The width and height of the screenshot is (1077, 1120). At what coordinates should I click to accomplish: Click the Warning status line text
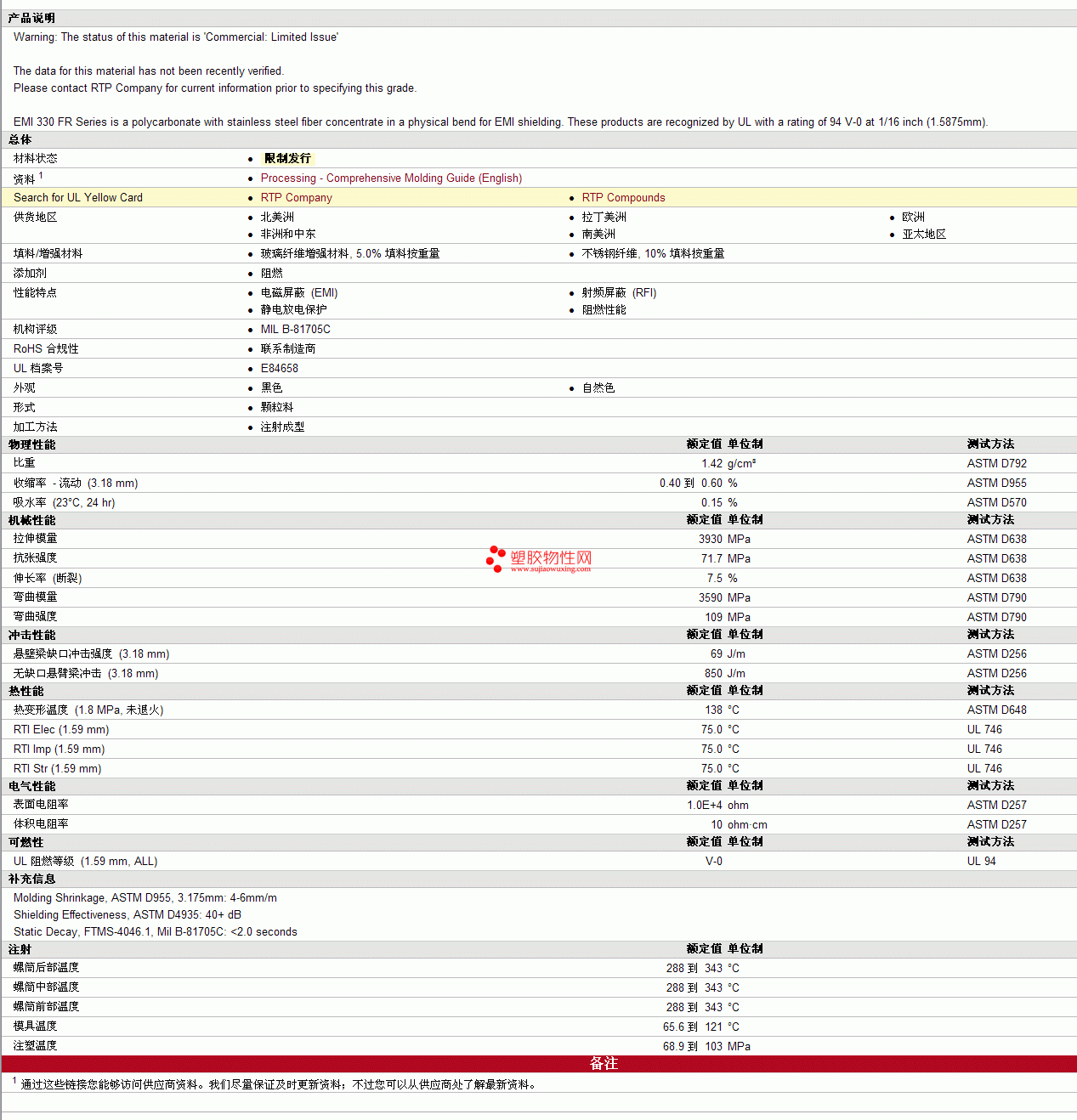point(176,37)
